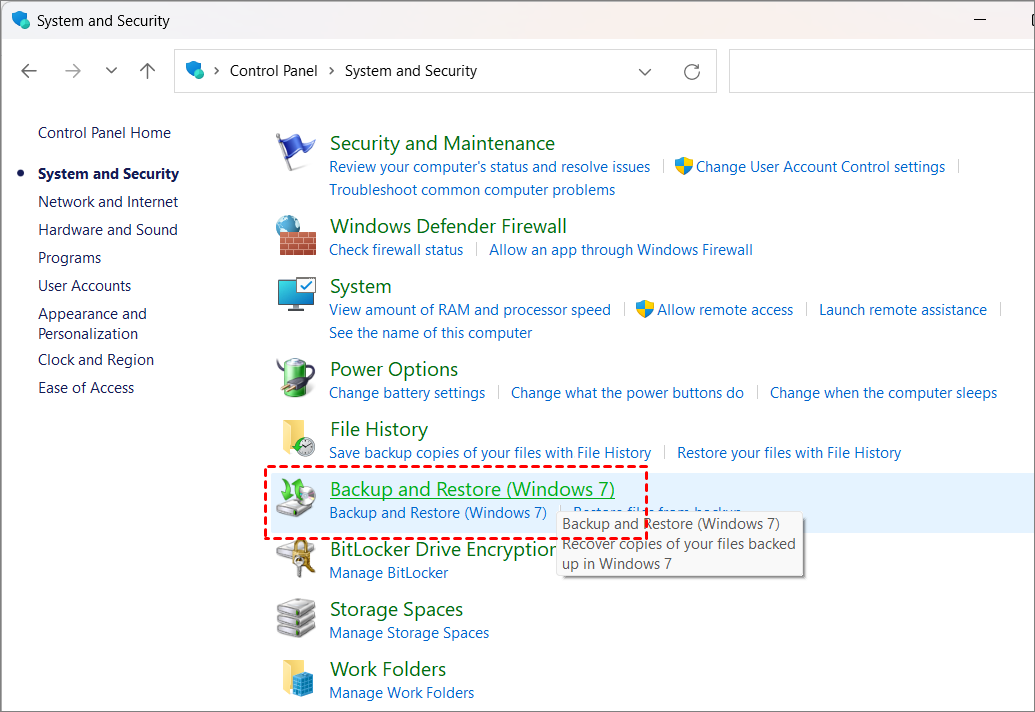
Task: Click the Storage Spaces stacked drives icon
Action: click(x=296, y=620)
